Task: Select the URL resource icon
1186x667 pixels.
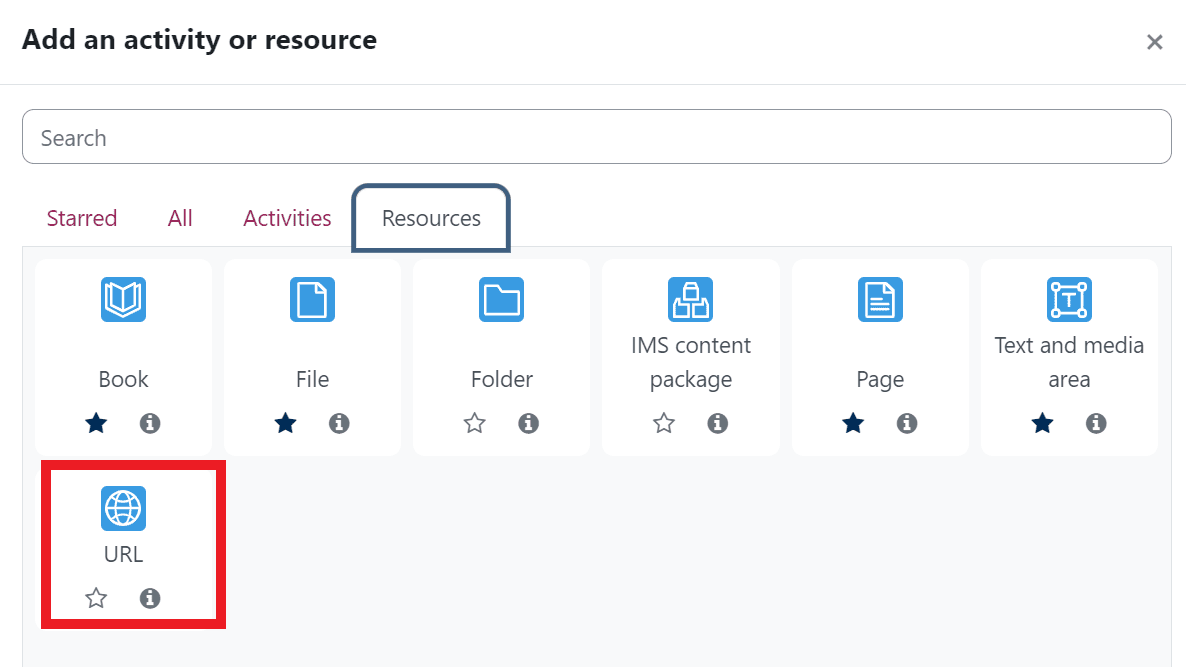Action: (x=122, y=508)
